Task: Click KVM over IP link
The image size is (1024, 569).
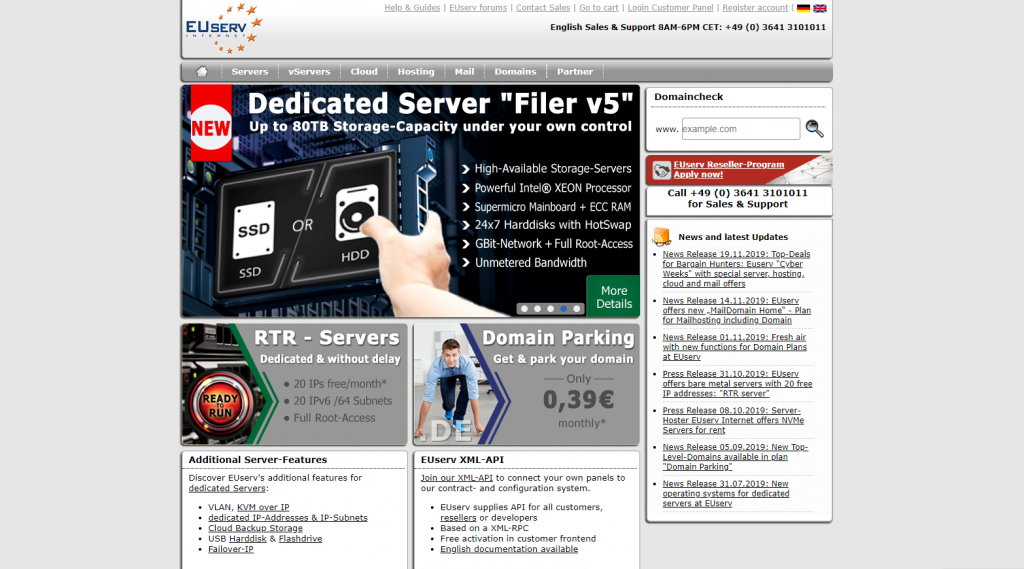Action: coord(263,507)
